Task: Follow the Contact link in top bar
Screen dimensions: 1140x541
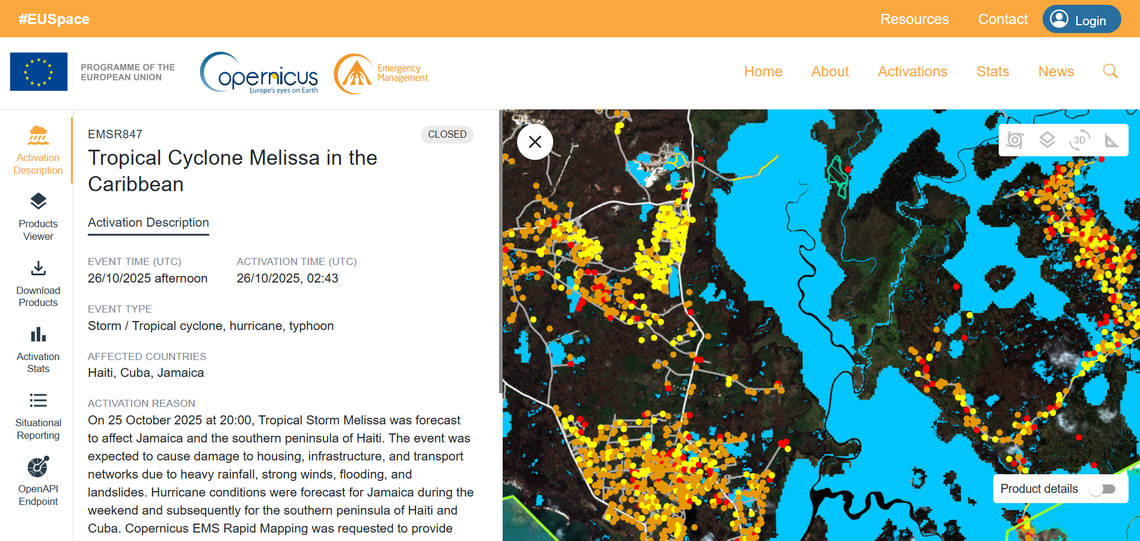Action: click(x=1002, y=19)
